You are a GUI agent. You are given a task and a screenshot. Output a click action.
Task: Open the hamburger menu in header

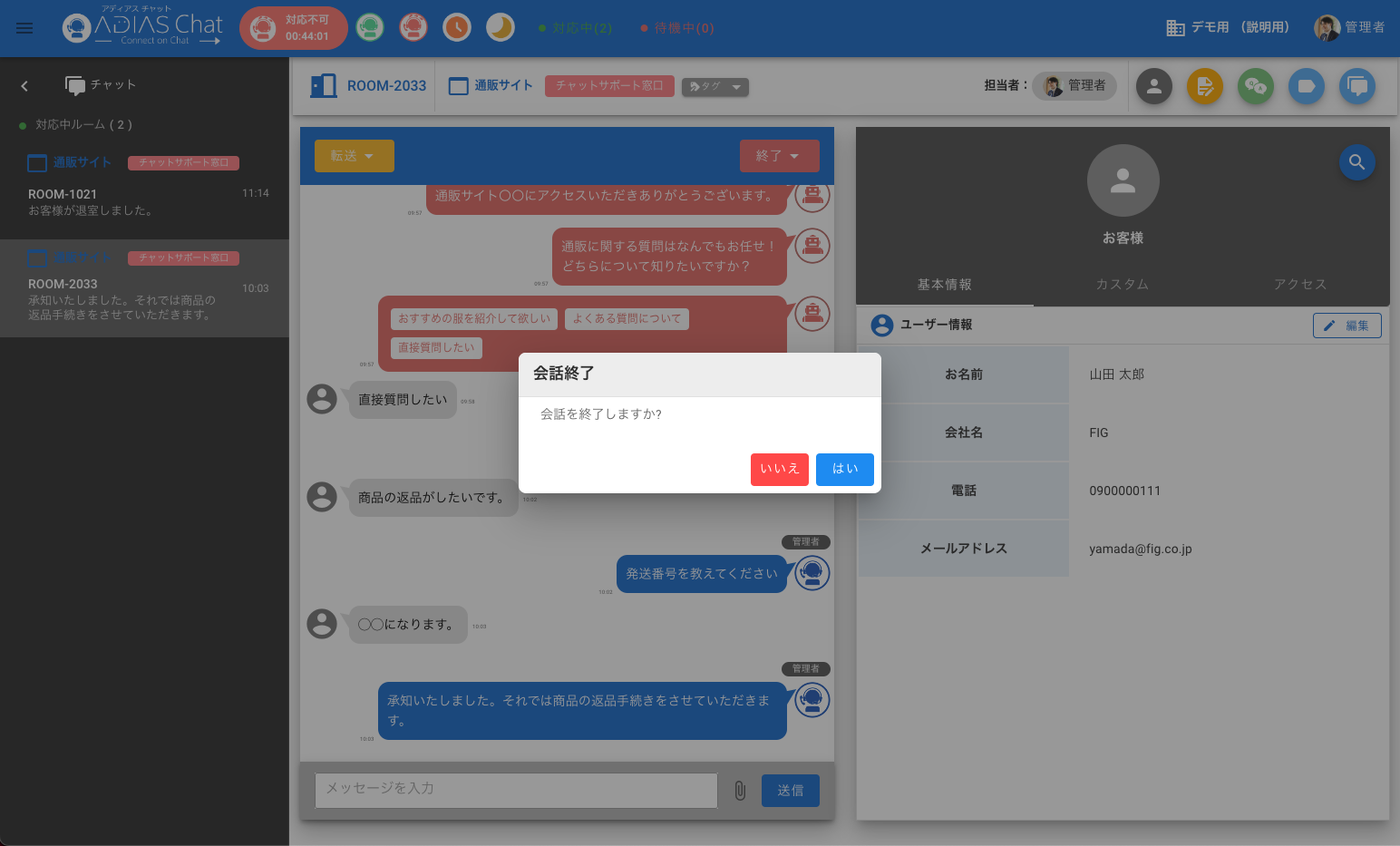24,28
